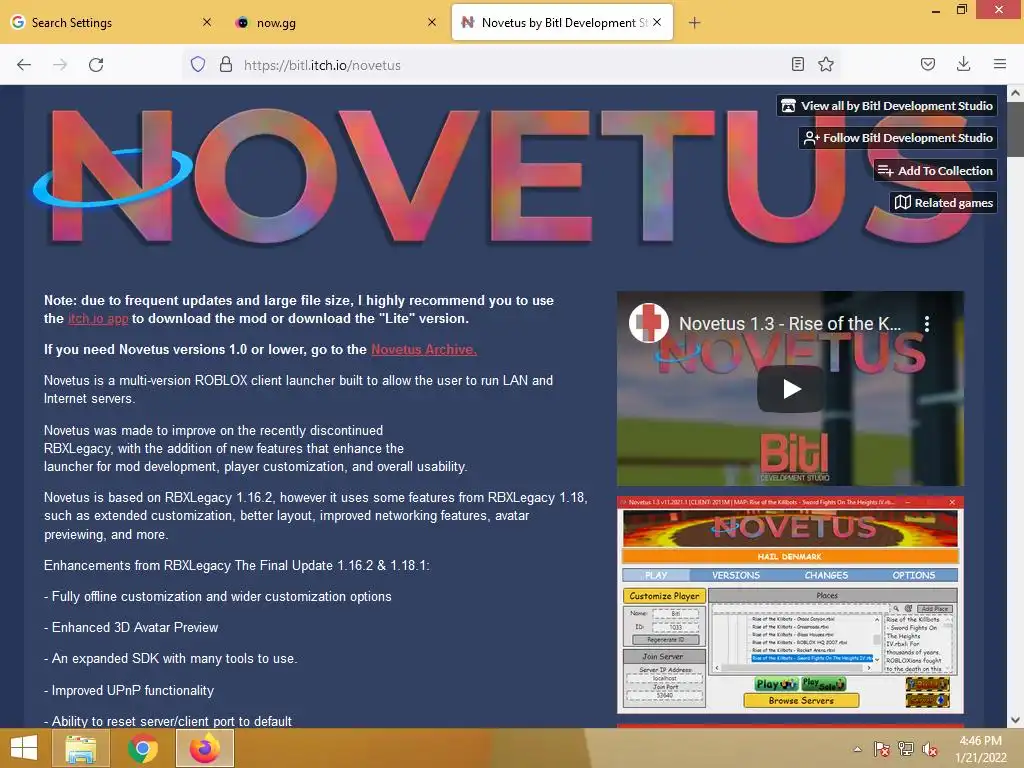Go back using the browser back arrow

pos(24,65)
